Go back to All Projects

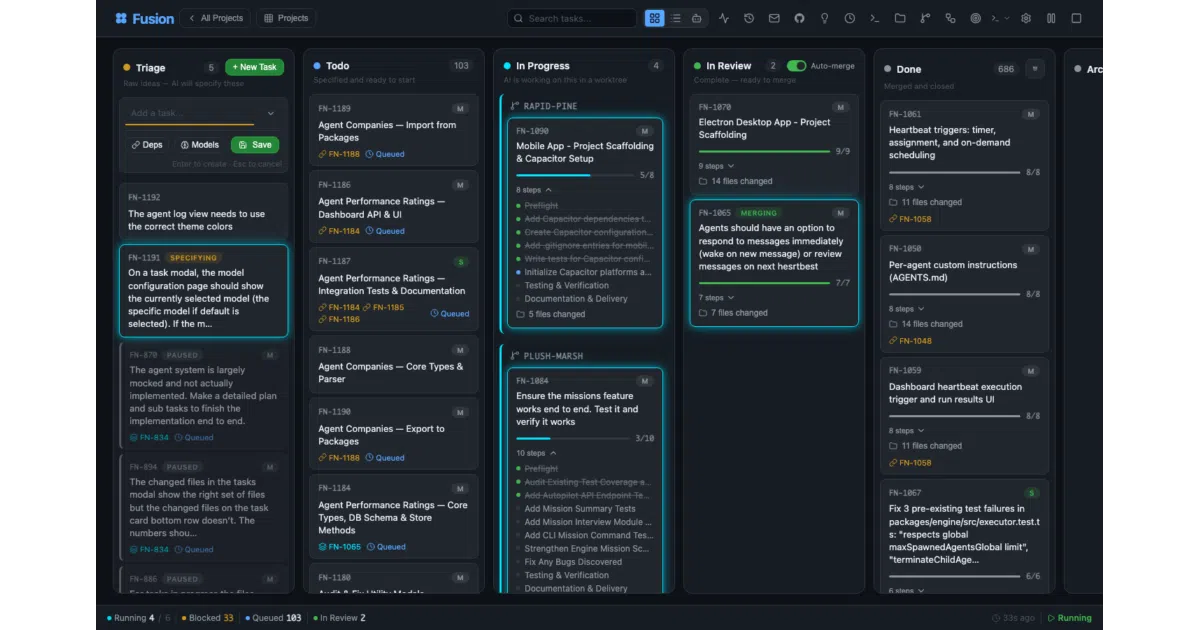214,18
